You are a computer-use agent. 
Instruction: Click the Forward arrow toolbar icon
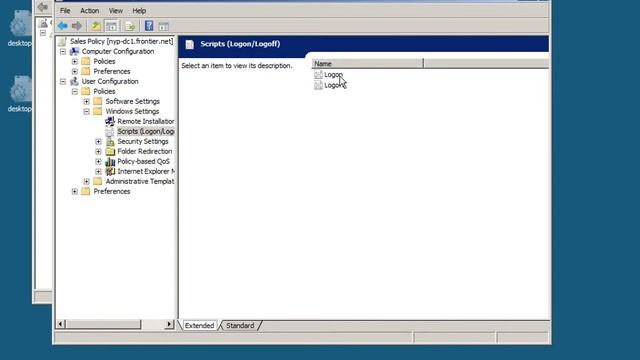click(x=77, y=26)
